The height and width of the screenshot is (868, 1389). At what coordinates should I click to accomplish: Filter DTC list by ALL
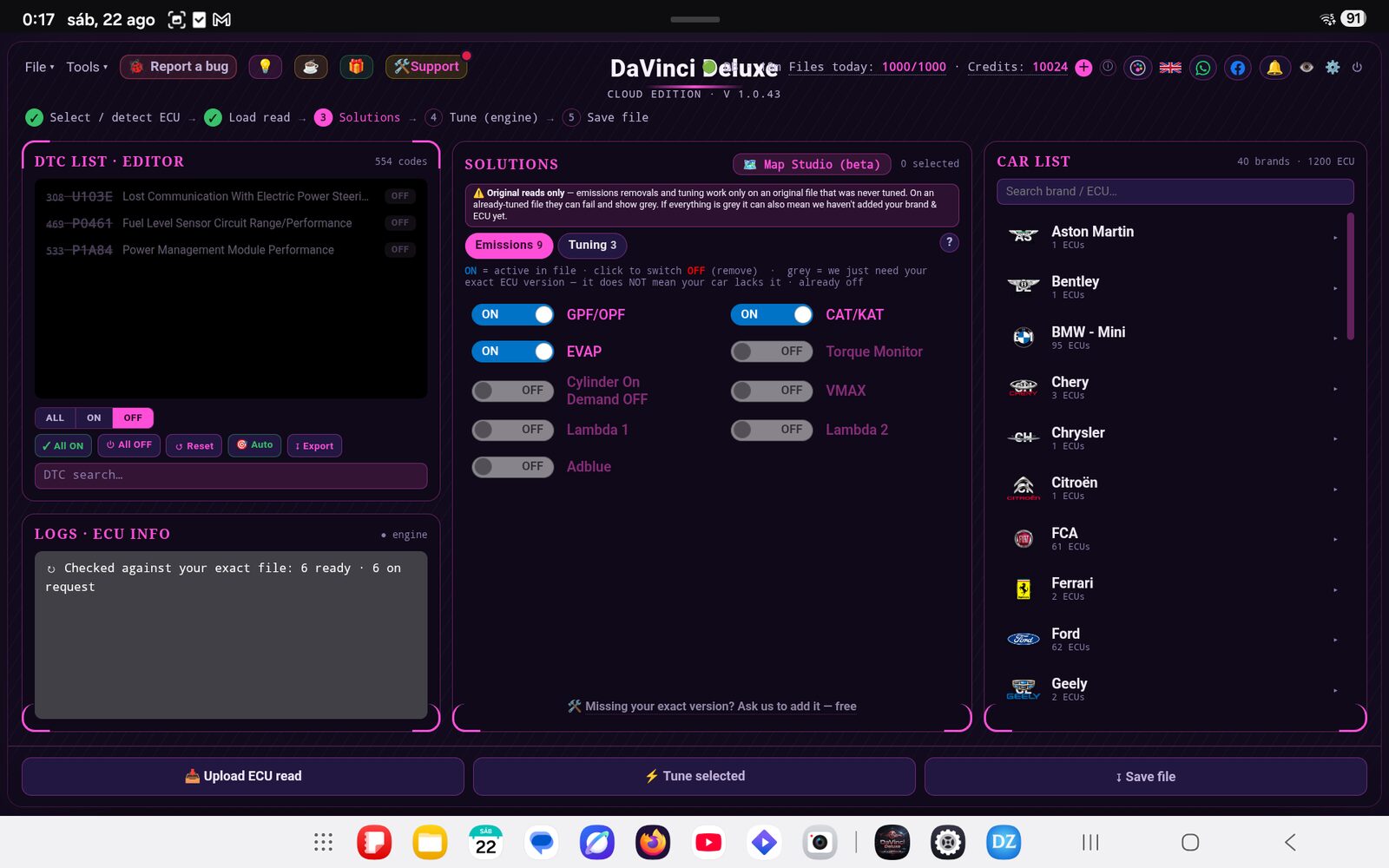(55, 418)
